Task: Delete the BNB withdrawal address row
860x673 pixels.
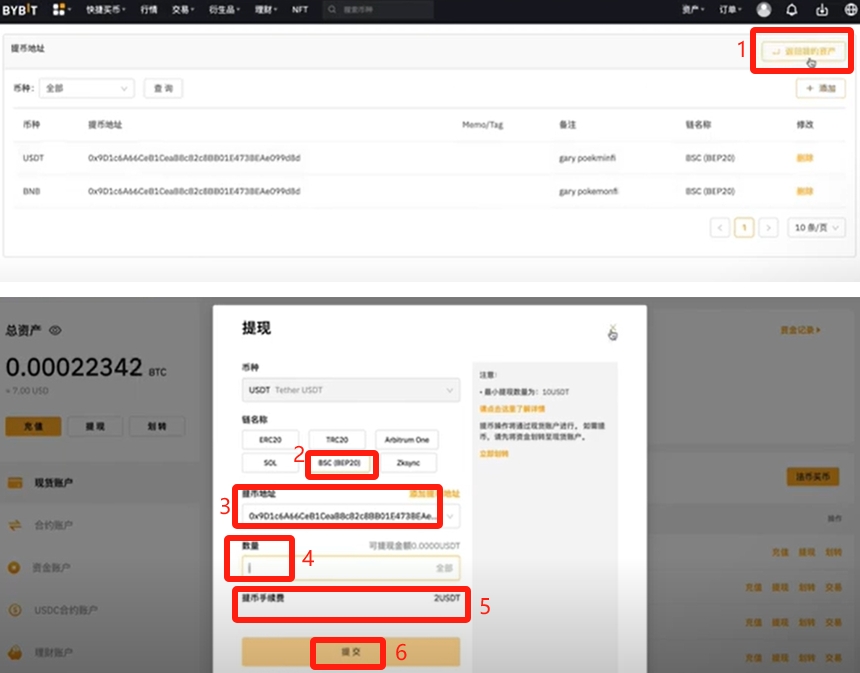Action: [805, 191]
